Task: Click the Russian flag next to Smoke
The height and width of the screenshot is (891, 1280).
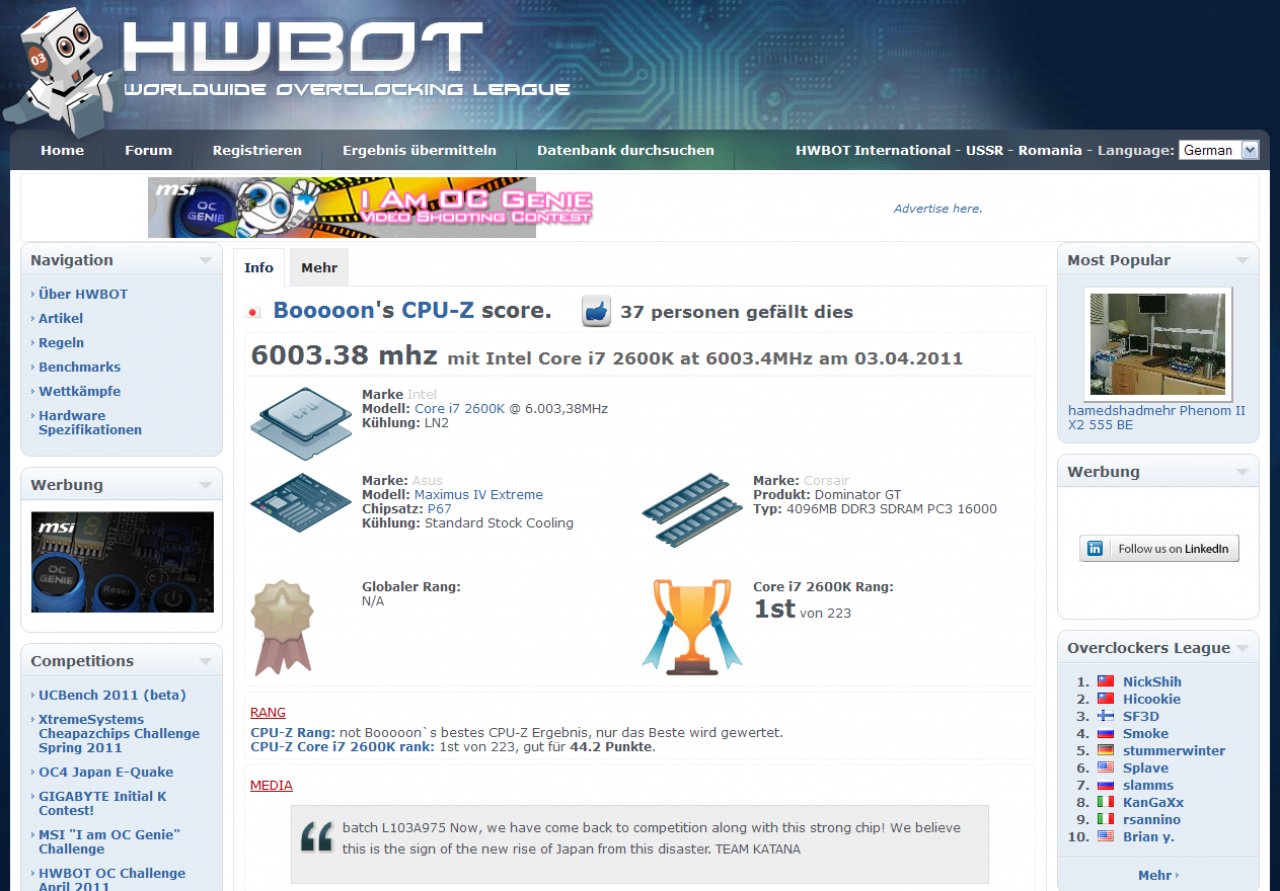Action: click(1105, 733)
